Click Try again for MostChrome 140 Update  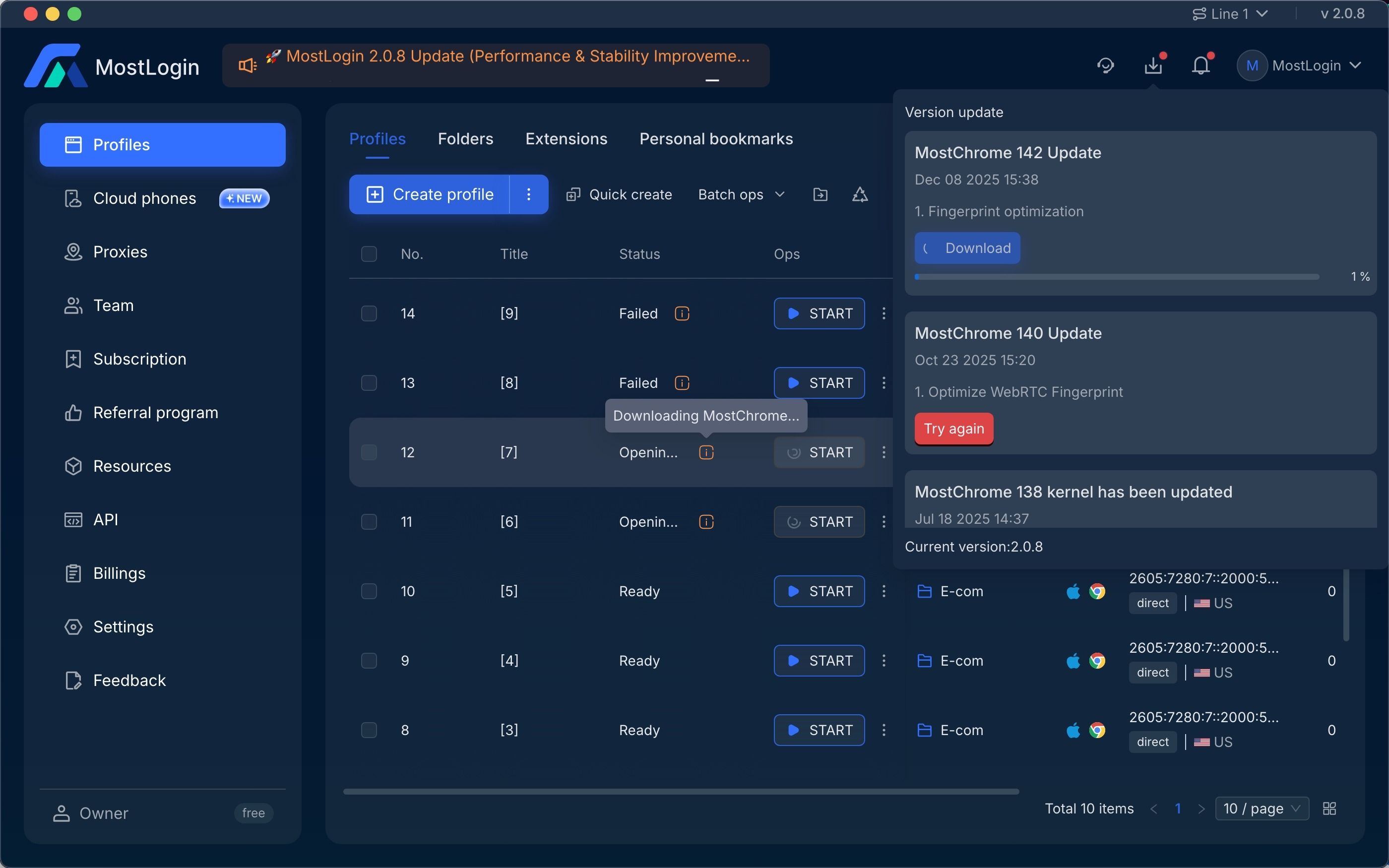[954, 429]
